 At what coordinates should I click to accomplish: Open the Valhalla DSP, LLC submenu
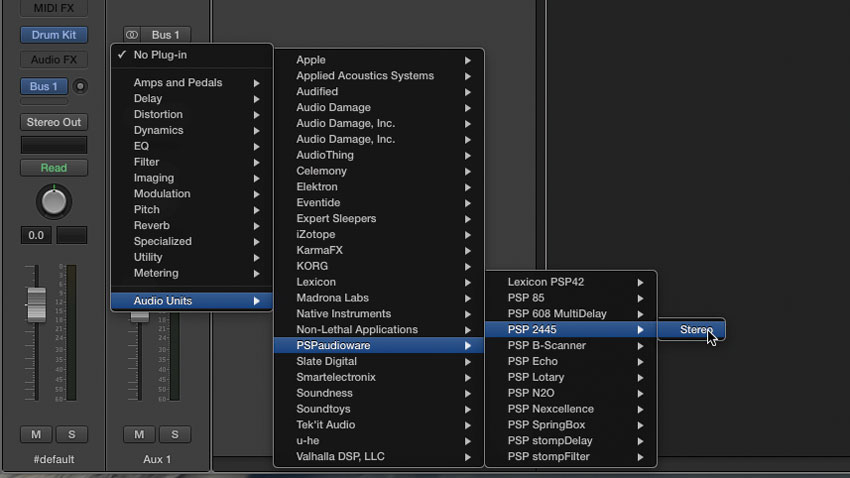click(x=379, y=456)
